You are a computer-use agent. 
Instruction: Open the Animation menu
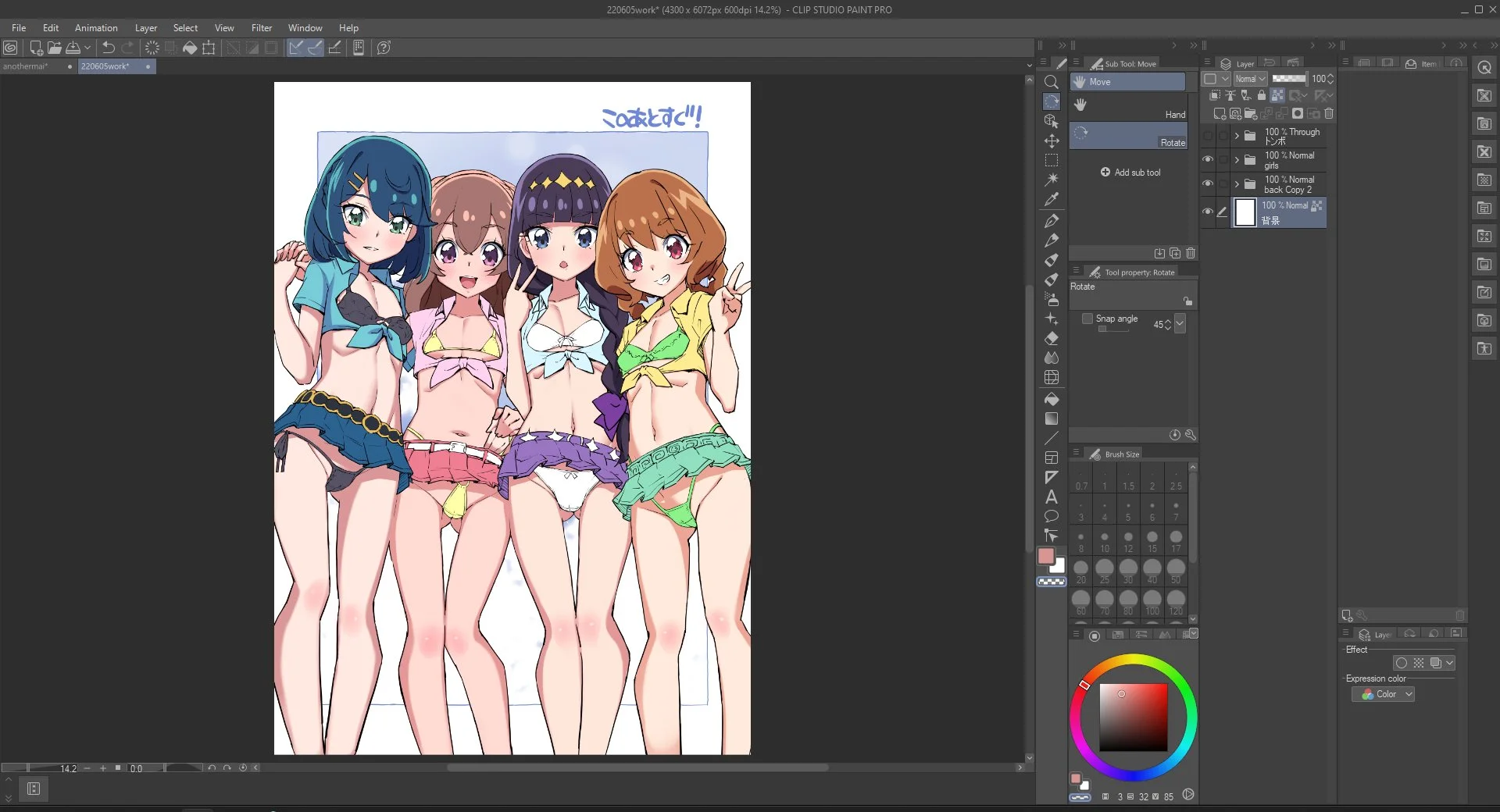(96, 27)
